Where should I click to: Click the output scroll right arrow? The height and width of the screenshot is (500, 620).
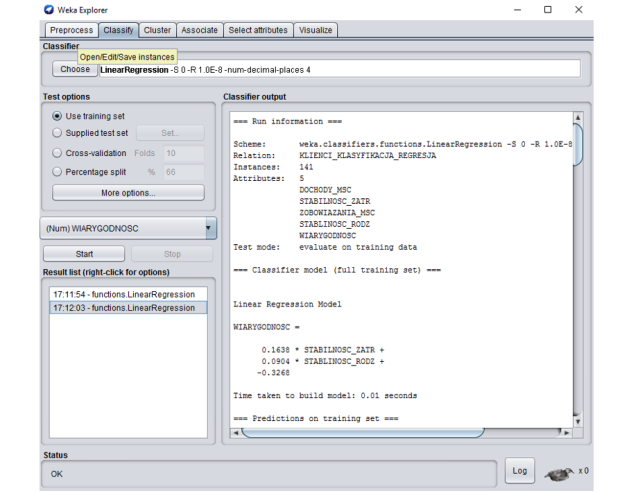[567, 433]
